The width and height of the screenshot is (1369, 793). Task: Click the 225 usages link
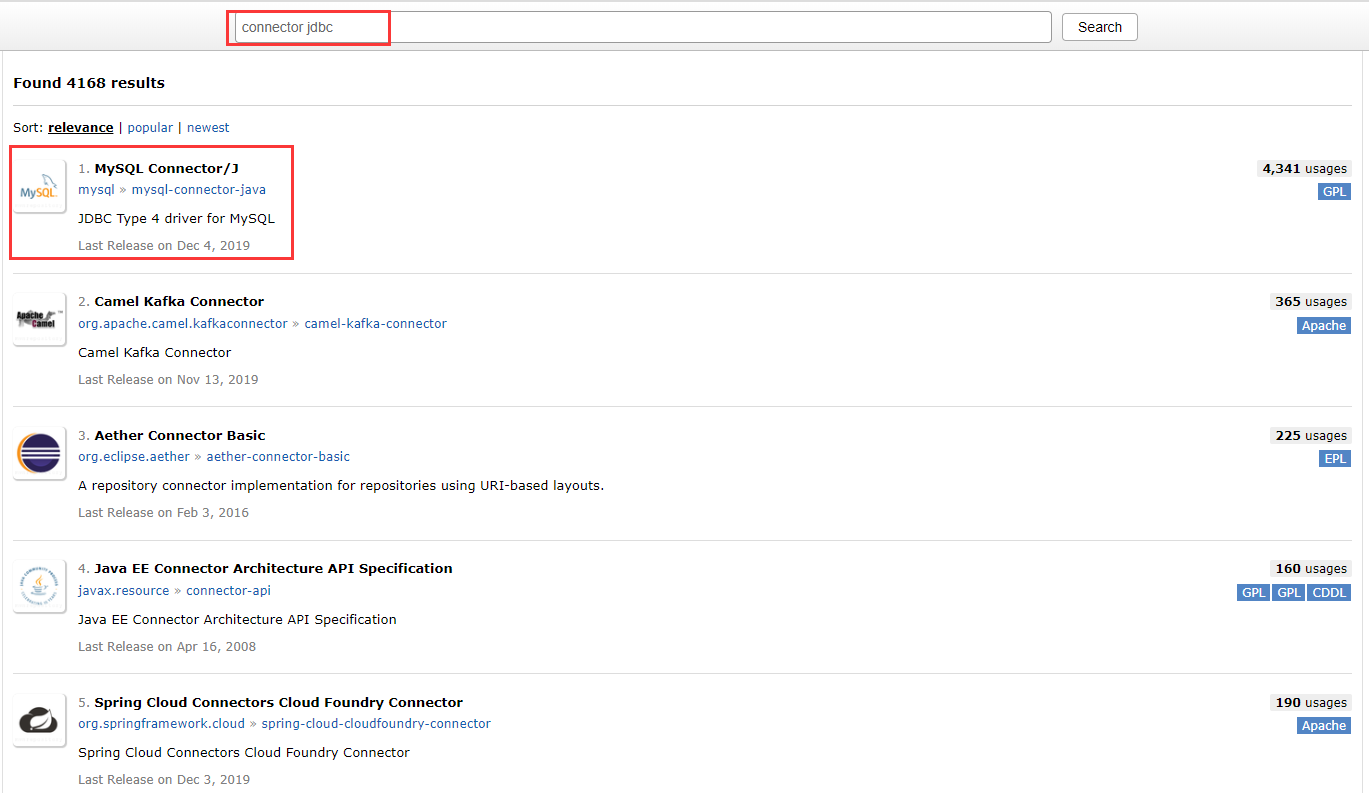1310,436
